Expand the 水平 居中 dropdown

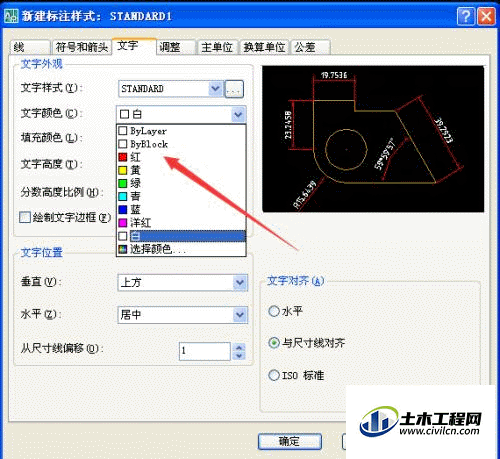click(240, 315)
